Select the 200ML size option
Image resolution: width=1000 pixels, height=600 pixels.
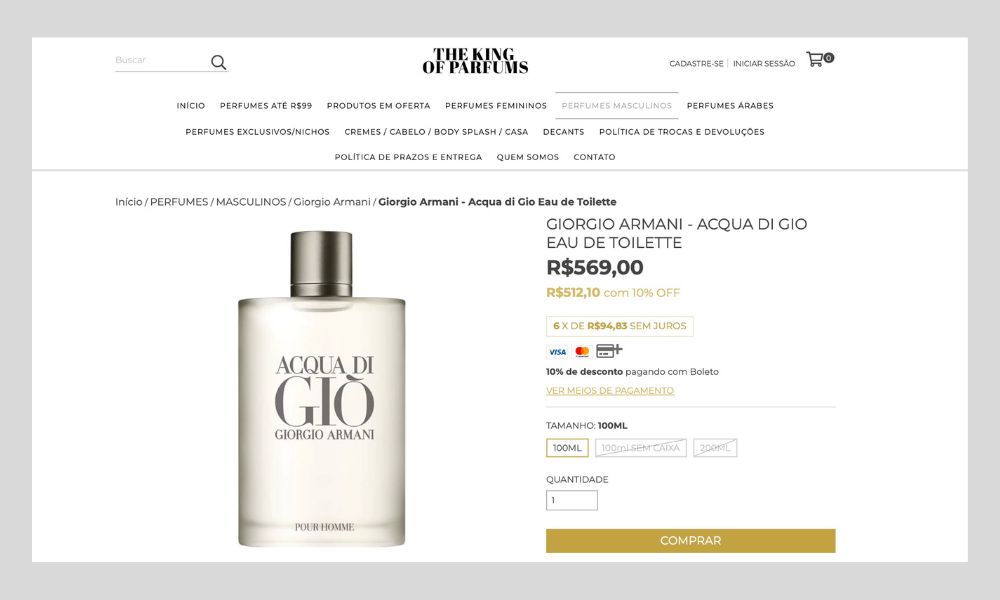[x=715, y=448]
